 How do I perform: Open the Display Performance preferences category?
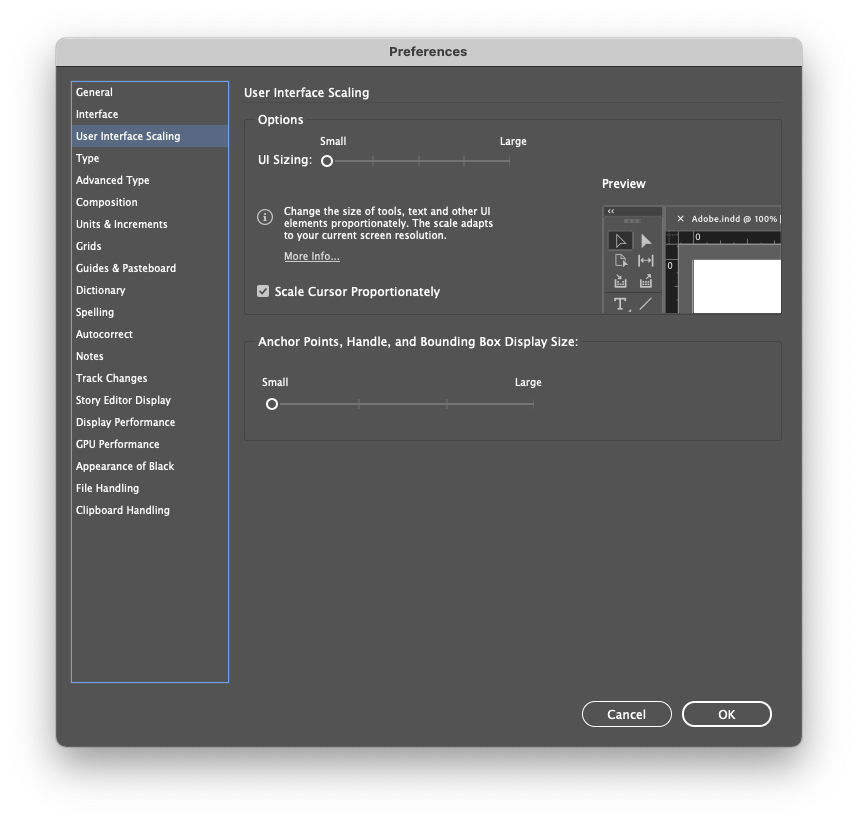[125, 422]
